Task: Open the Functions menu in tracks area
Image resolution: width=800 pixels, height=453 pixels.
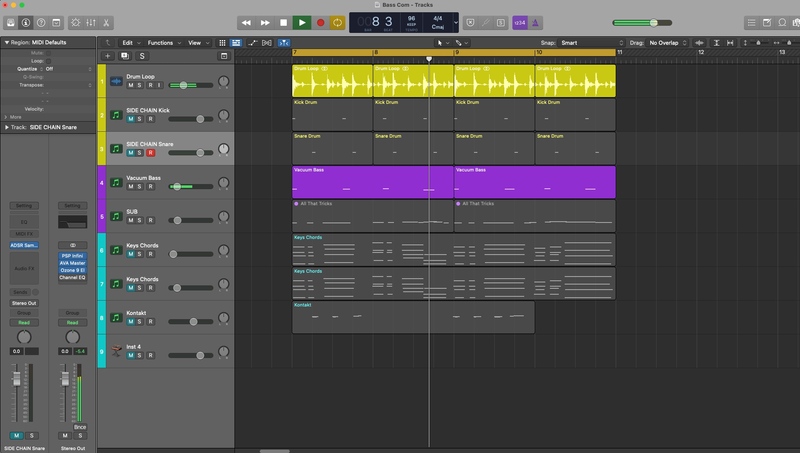Action: pos(162,43)
